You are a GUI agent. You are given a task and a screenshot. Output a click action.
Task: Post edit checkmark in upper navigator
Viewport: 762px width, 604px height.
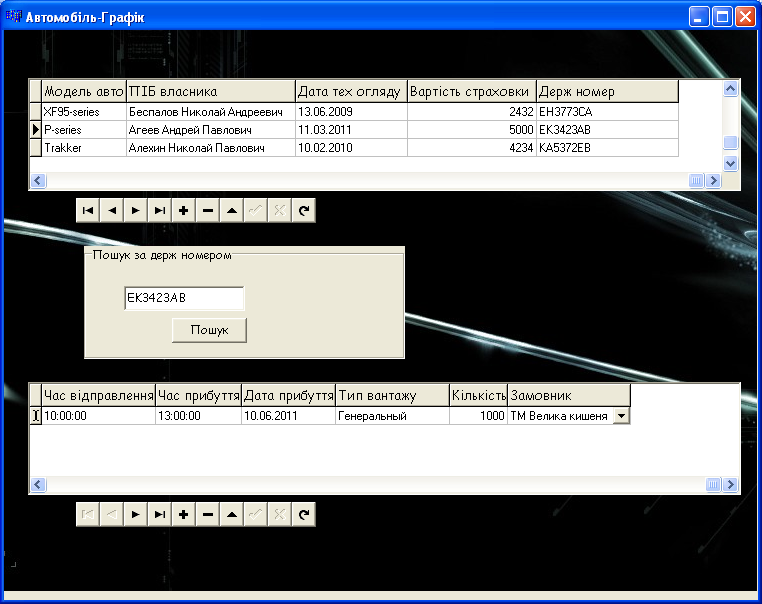(256, 210)
